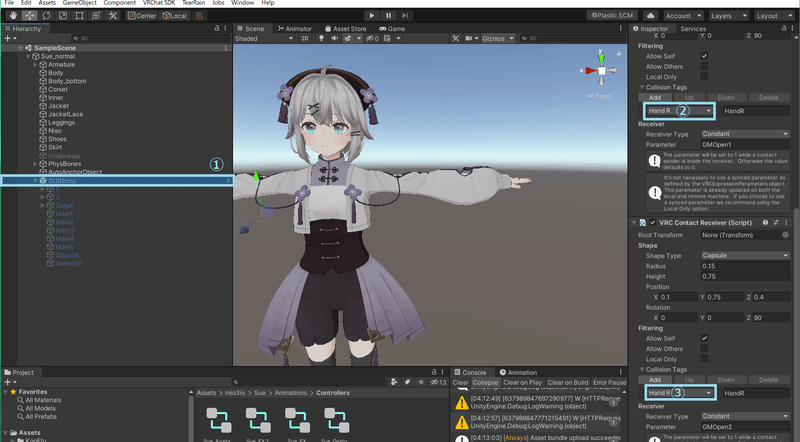Open Shaded draw mode dropdown

click(264, 38)
